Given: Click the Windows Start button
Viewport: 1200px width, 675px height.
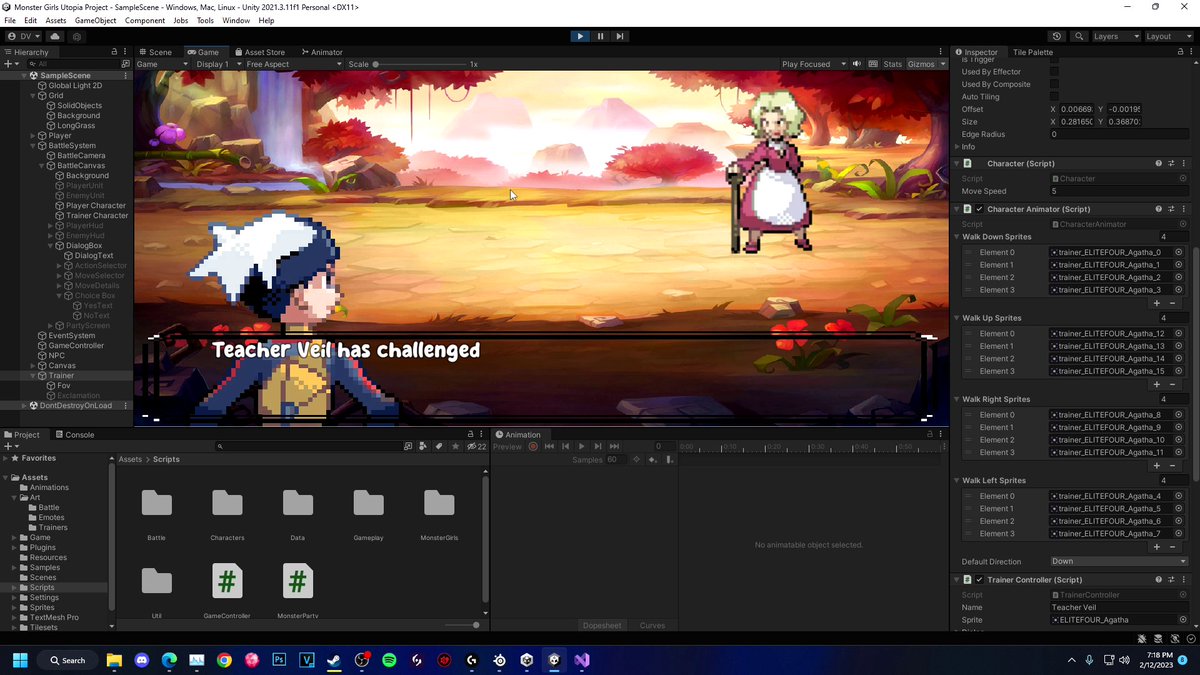Looking at the screenshot, I should click(x=20, y=660).
